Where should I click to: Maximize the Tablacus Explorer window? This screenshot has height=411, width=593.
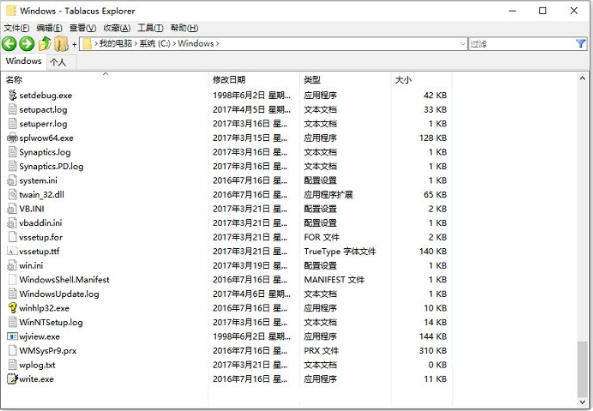(x=542, y=11)
